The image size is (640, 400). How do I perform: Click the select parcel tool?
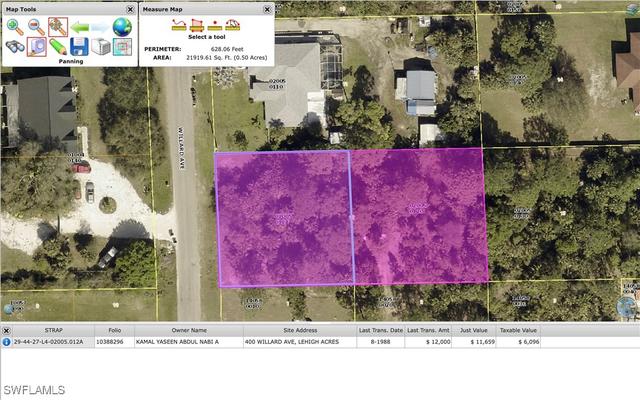[36, 46]
